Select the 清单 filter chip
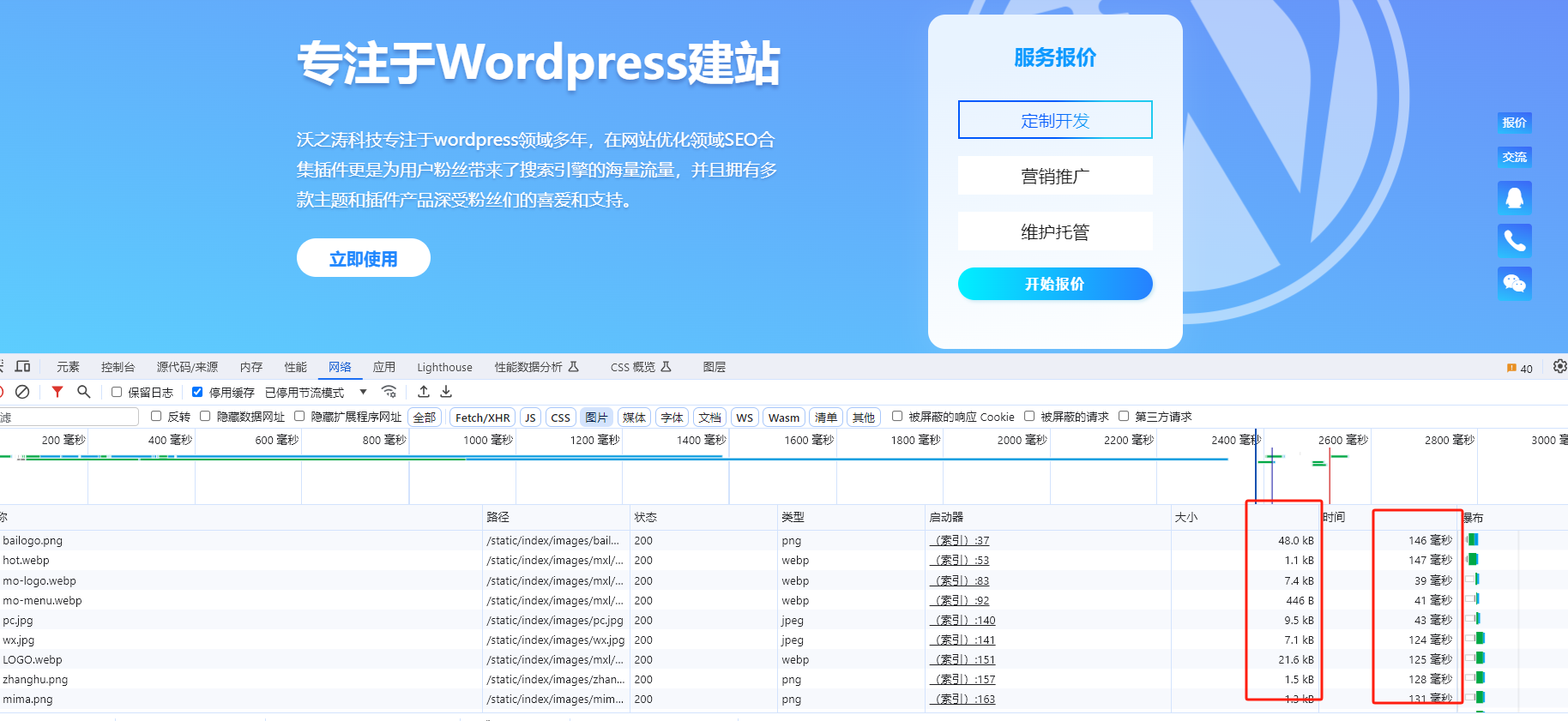 [826, 418]
